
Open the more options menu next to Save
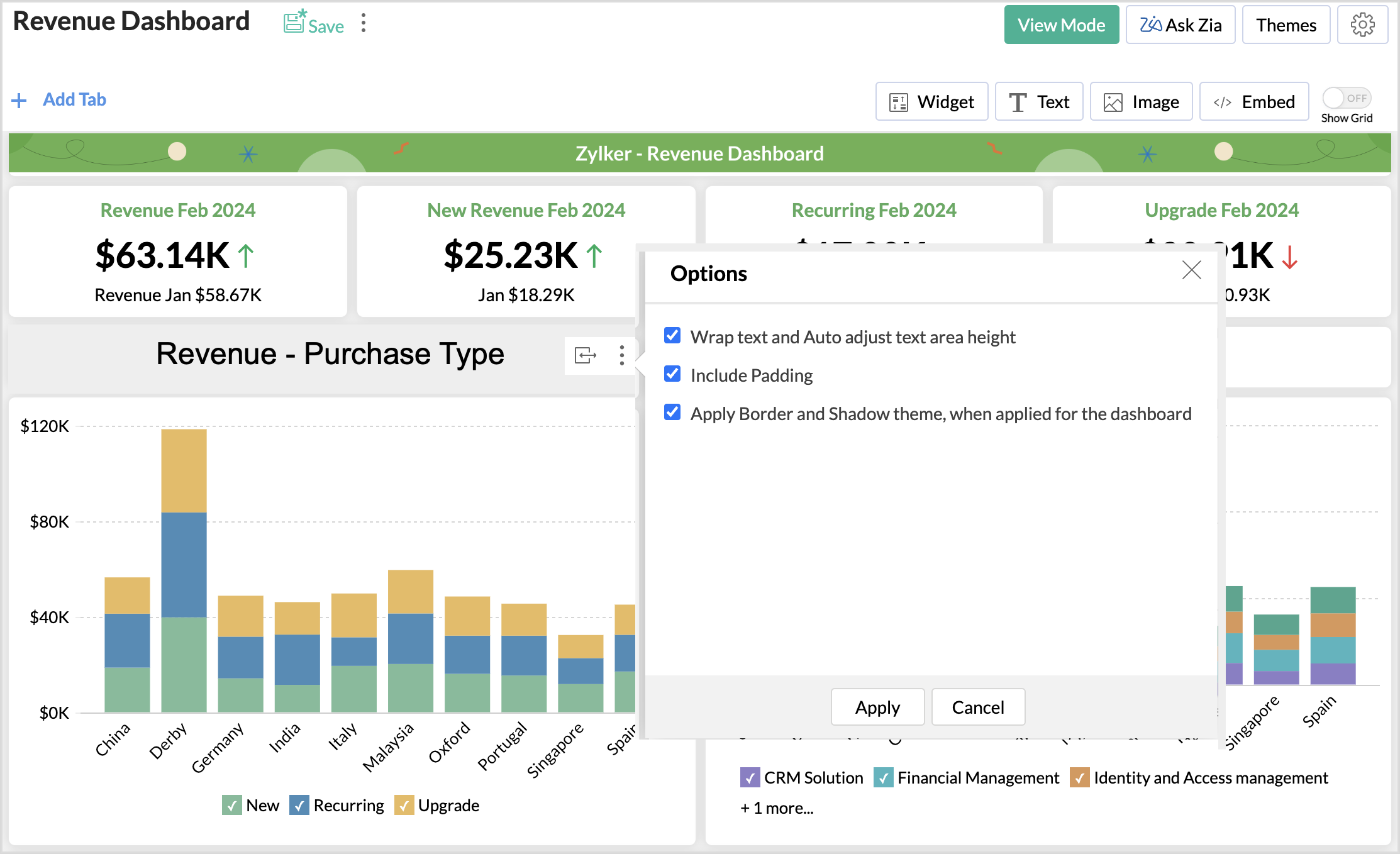pyautogui.click(x=364, y=22)
